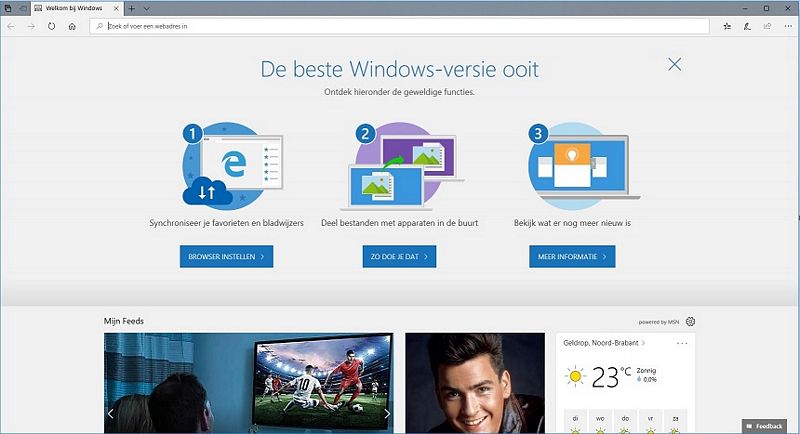
Task: Refresh the page
Action: (52, 26)
